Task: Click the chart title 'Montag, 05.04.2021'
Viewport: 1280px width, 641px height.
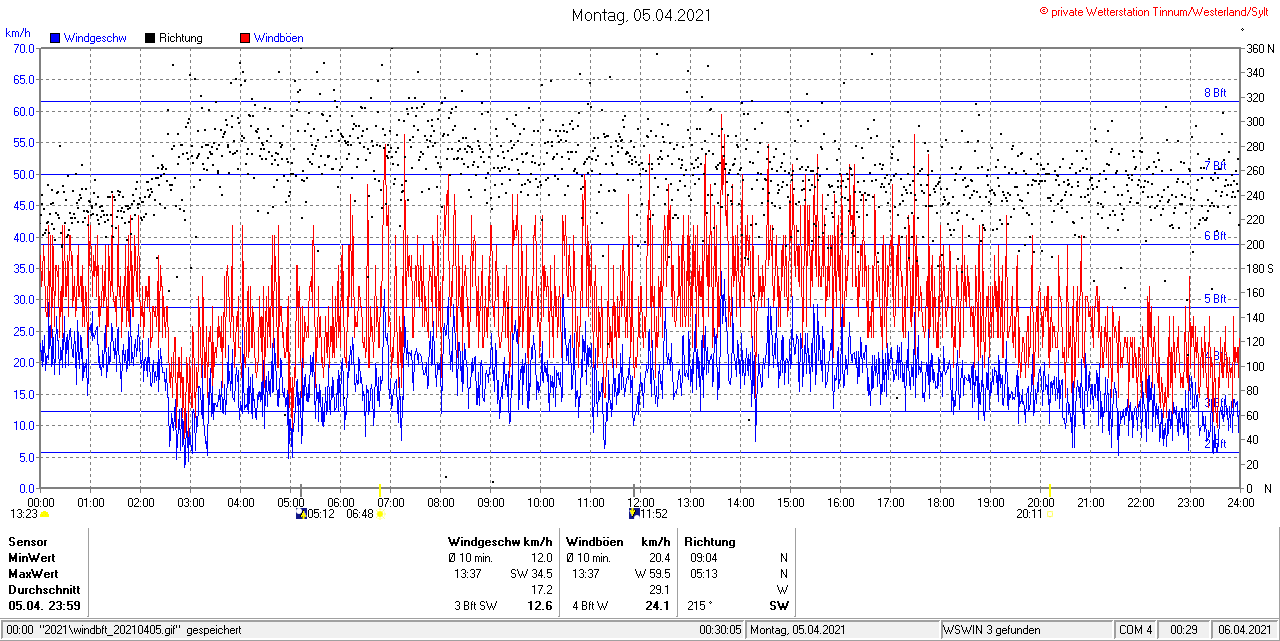Action: (640, 15)
